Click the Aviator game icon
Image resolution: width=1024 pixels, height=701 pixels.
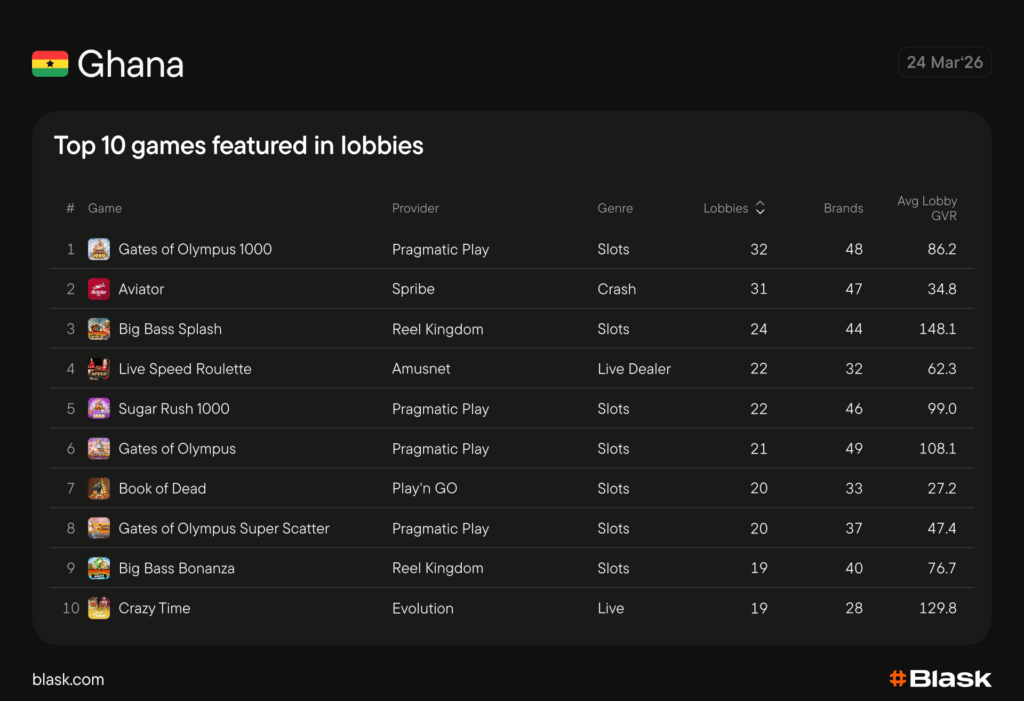99,289
